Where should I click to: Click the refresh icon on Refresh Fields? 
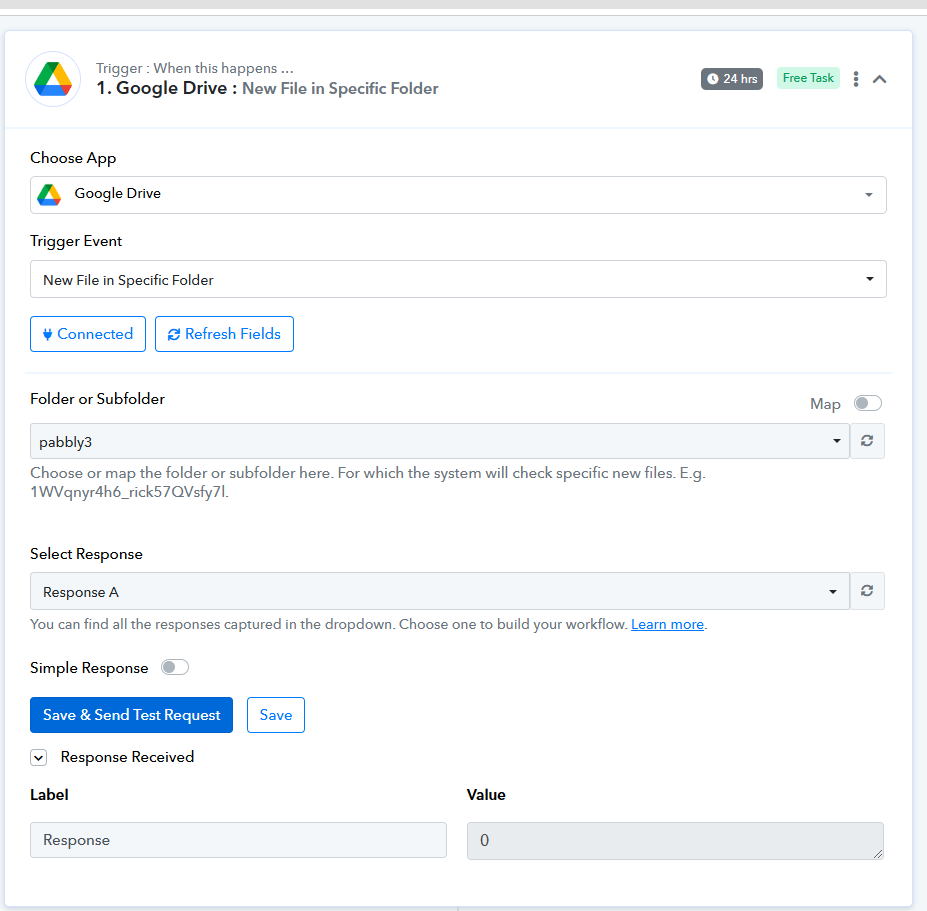click(174, 335)
